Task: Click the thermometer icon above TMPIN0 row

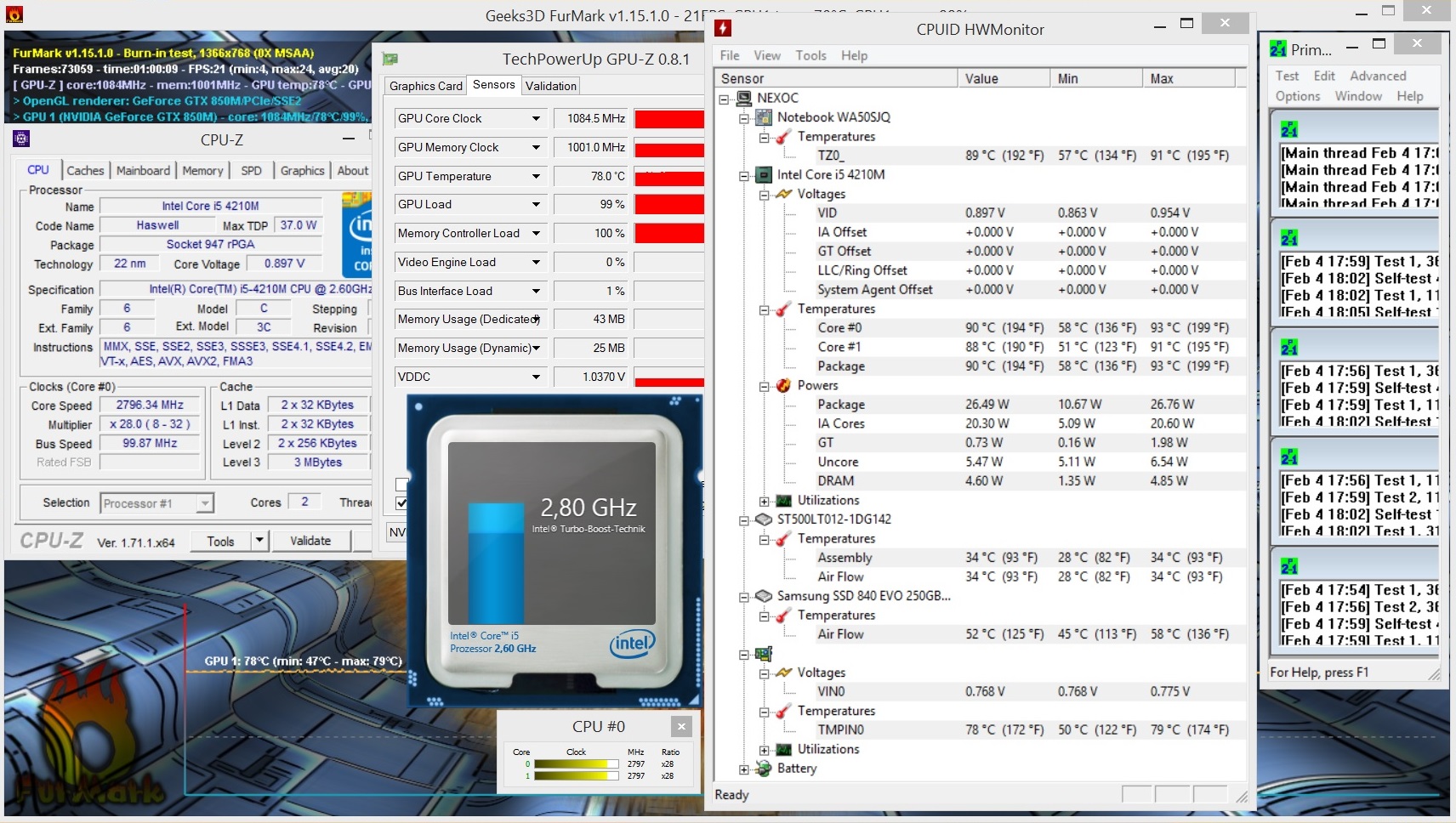Action: coord(784,711)
